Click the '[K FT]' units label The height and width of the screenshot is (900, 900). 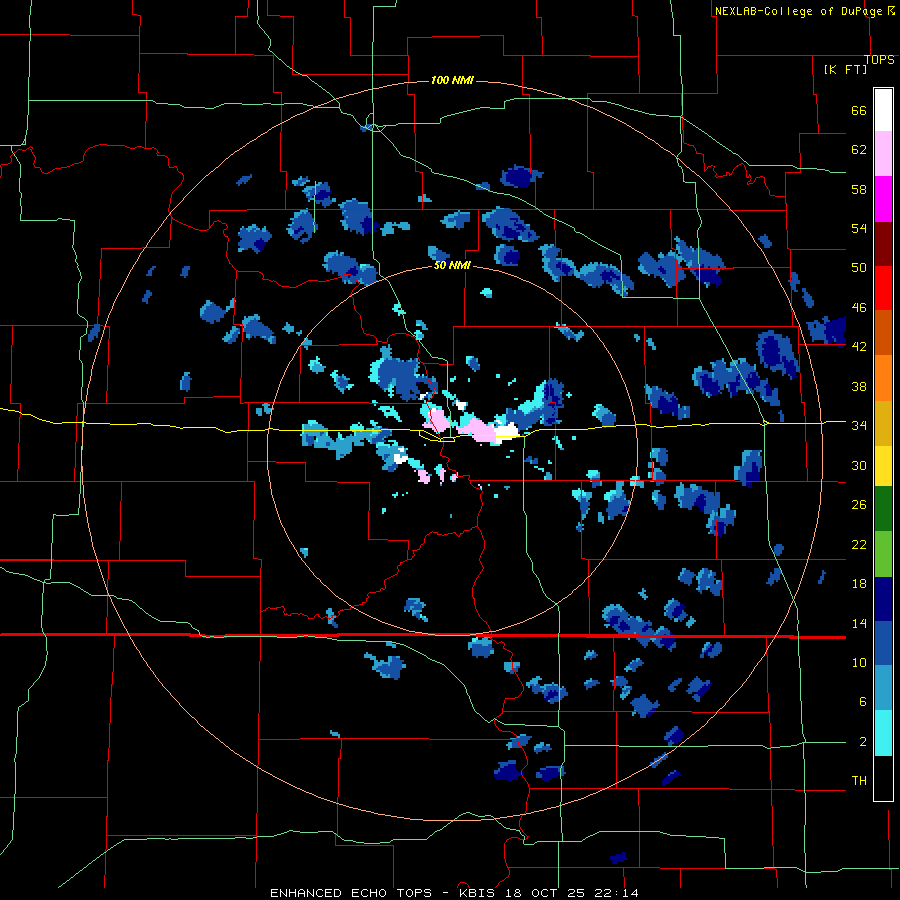pos(845,69)
